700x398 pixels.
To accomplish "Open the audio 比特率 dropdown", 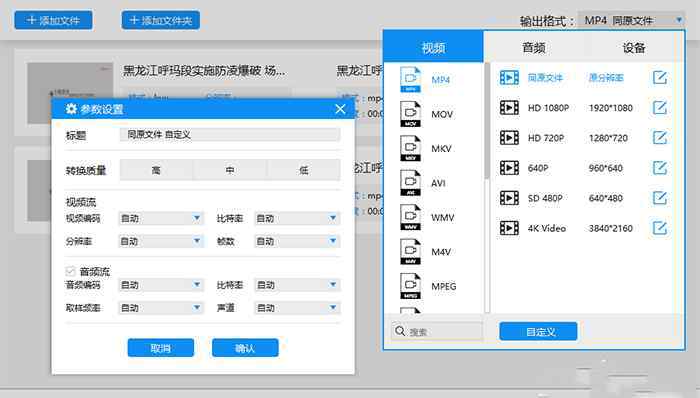I will point(297,285).
